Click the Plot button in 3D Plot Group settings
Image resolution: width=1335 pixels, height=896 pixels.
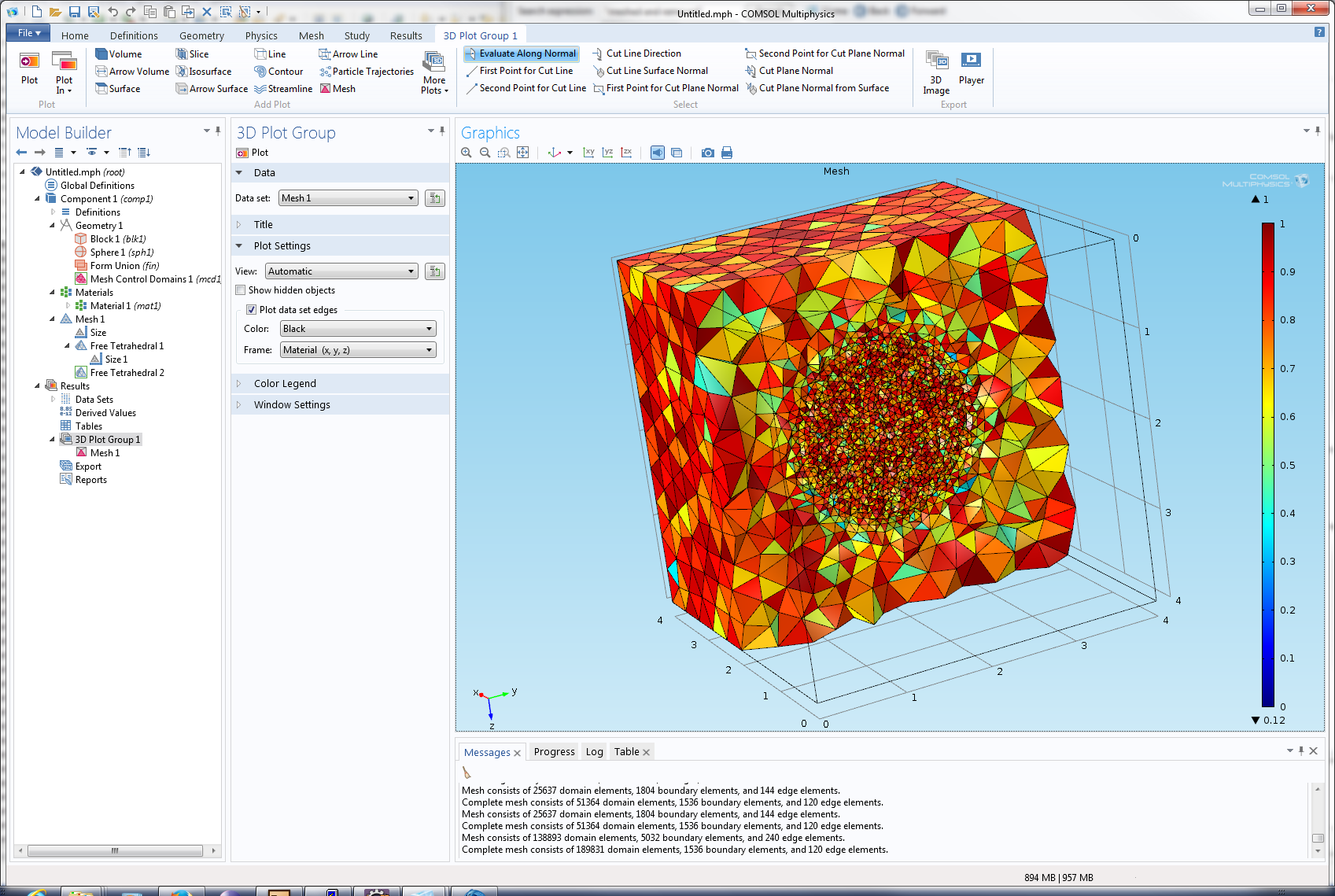pyautogui.click(x=253, y=153)
